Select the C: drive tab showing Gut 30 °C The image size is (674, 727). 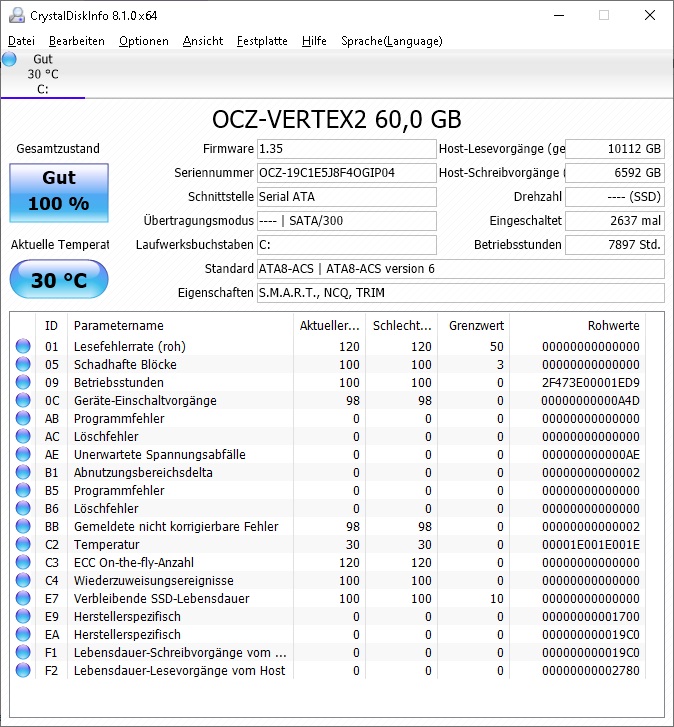pos(43,74)
